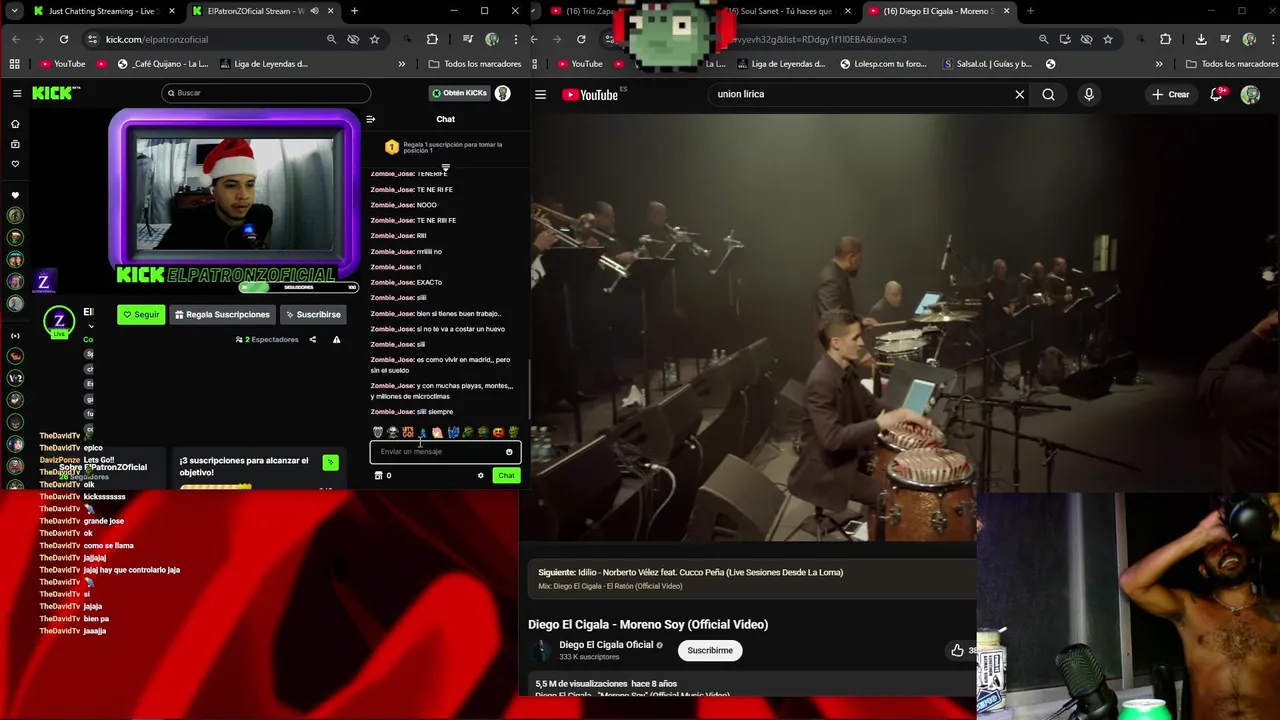1280x720 pixels.
Task: Open left browser extensions puzzle icon
Action: 432,39
